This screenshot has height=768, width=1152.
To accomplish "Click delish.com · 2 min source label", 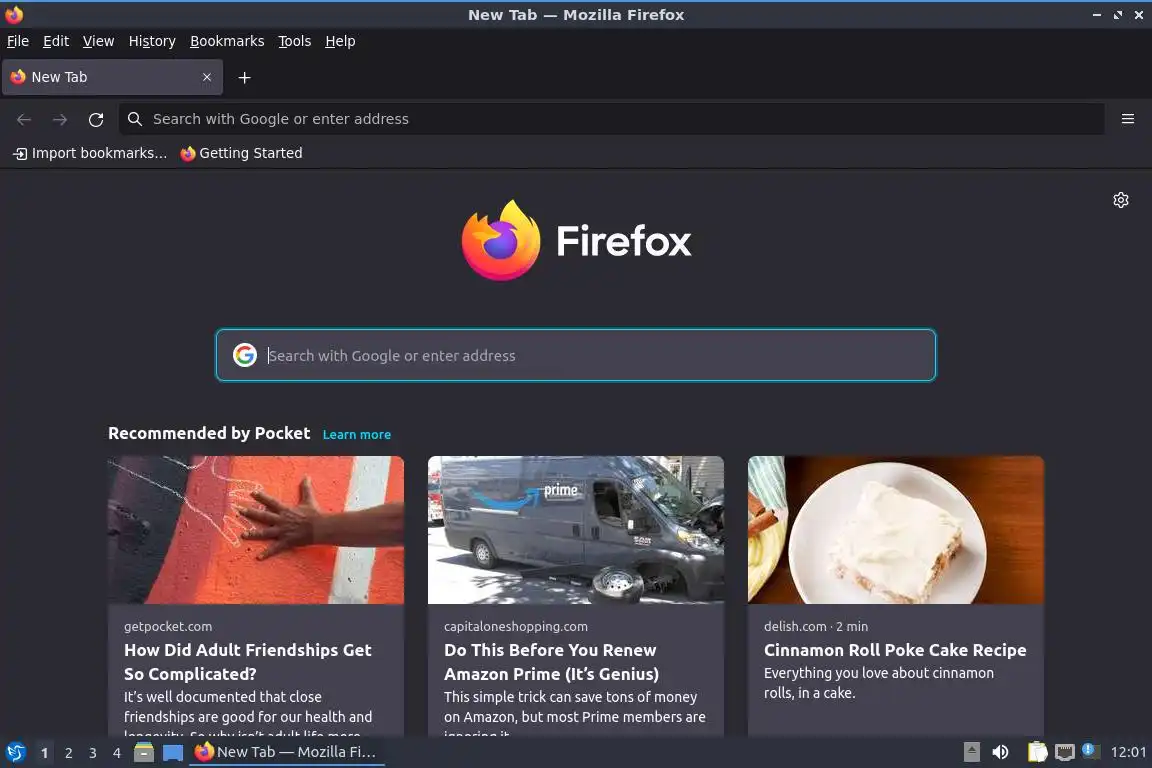I will (816, 626).
